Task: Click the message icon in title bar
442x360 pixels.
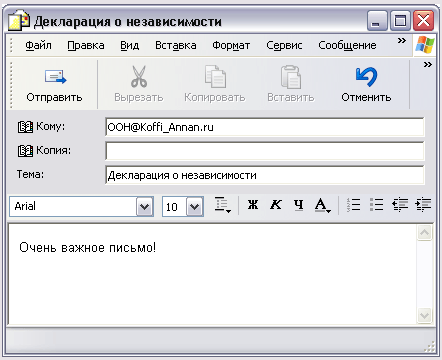Action: [19, 20]
